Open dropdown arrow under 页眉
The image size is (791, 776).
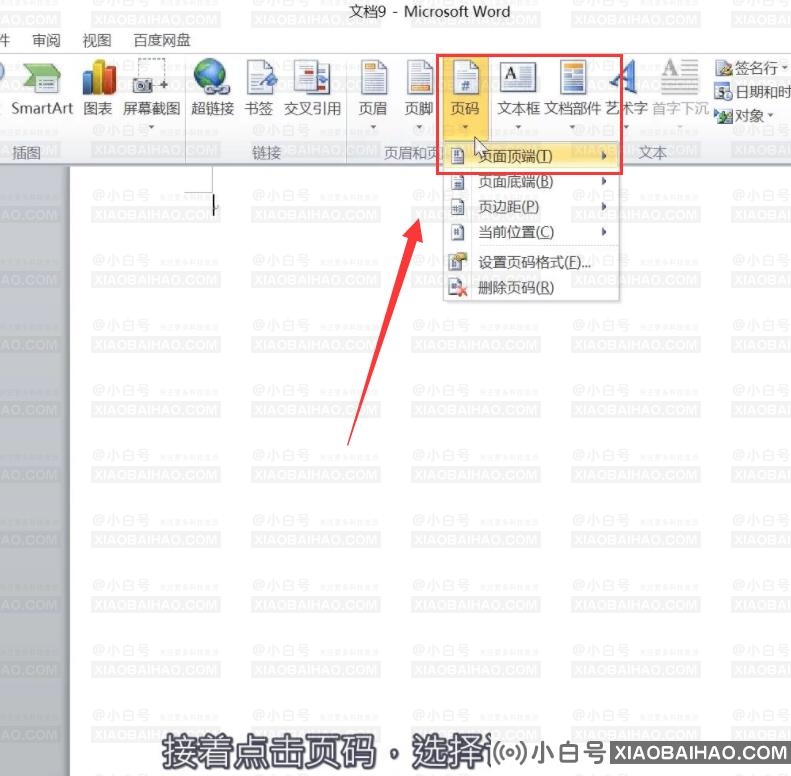tap(373, 127)
